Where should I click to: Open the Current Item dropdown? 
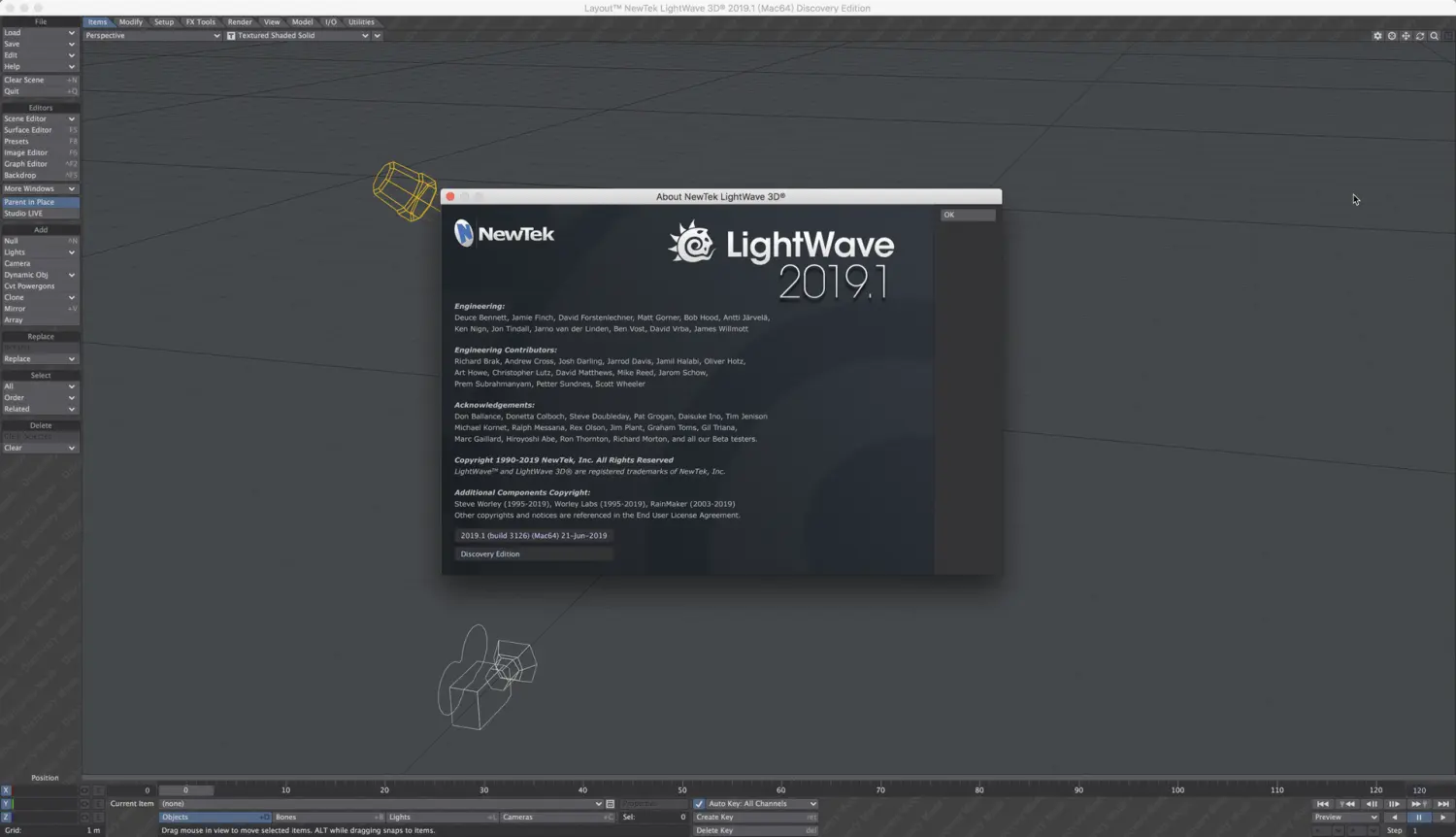click(x=381, y=804)
